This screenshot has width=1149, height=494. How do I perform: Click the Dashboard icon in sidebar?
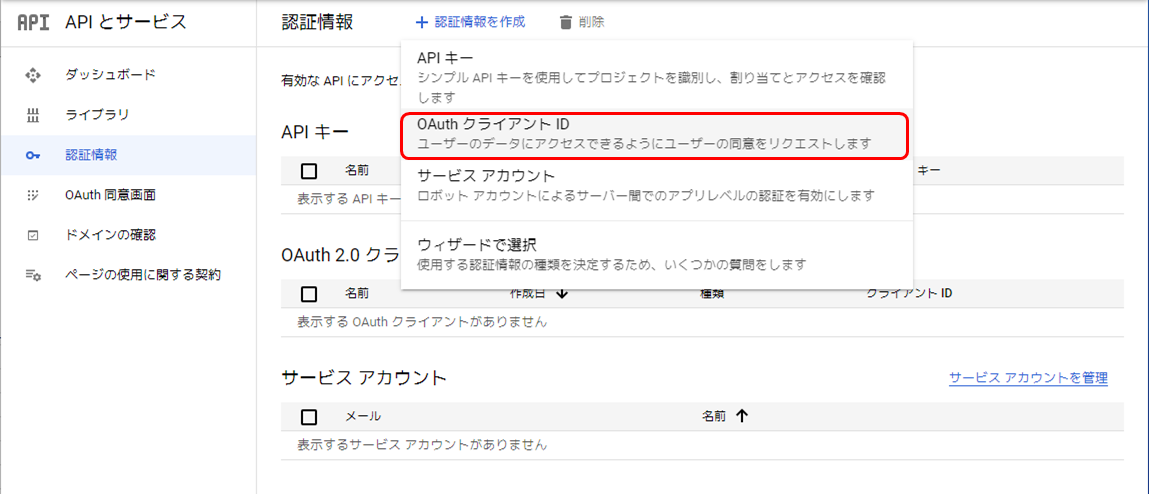[32, 75]
